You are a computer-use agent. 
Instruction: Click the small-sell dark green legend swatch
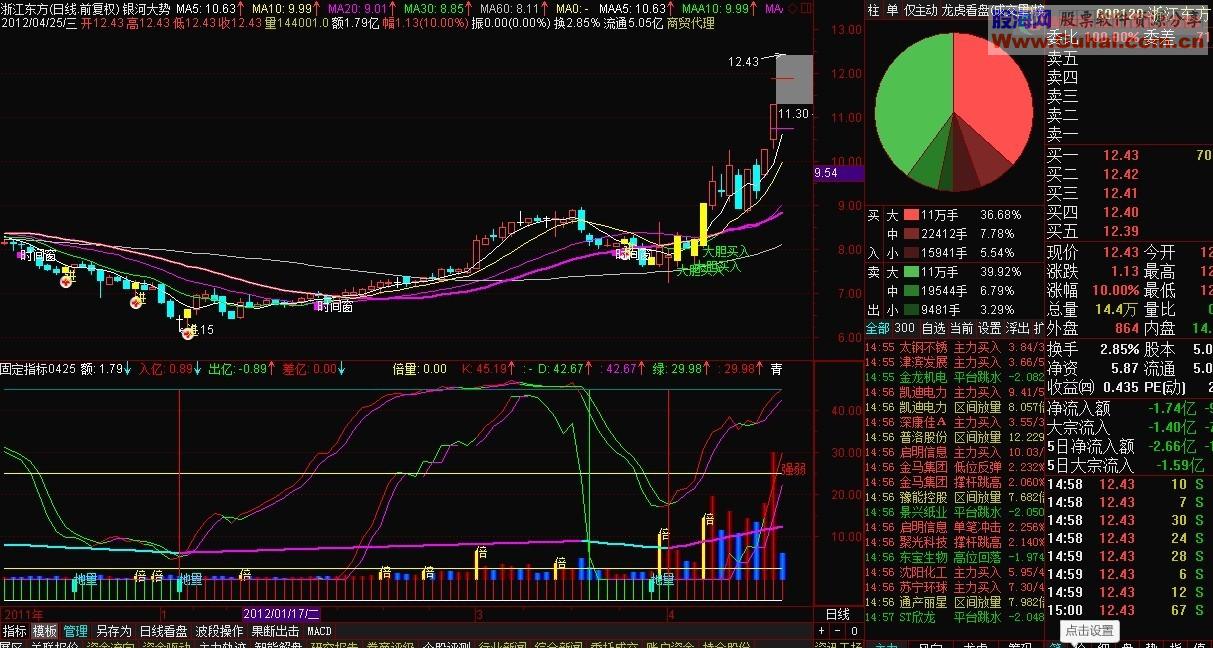(911, 309)
